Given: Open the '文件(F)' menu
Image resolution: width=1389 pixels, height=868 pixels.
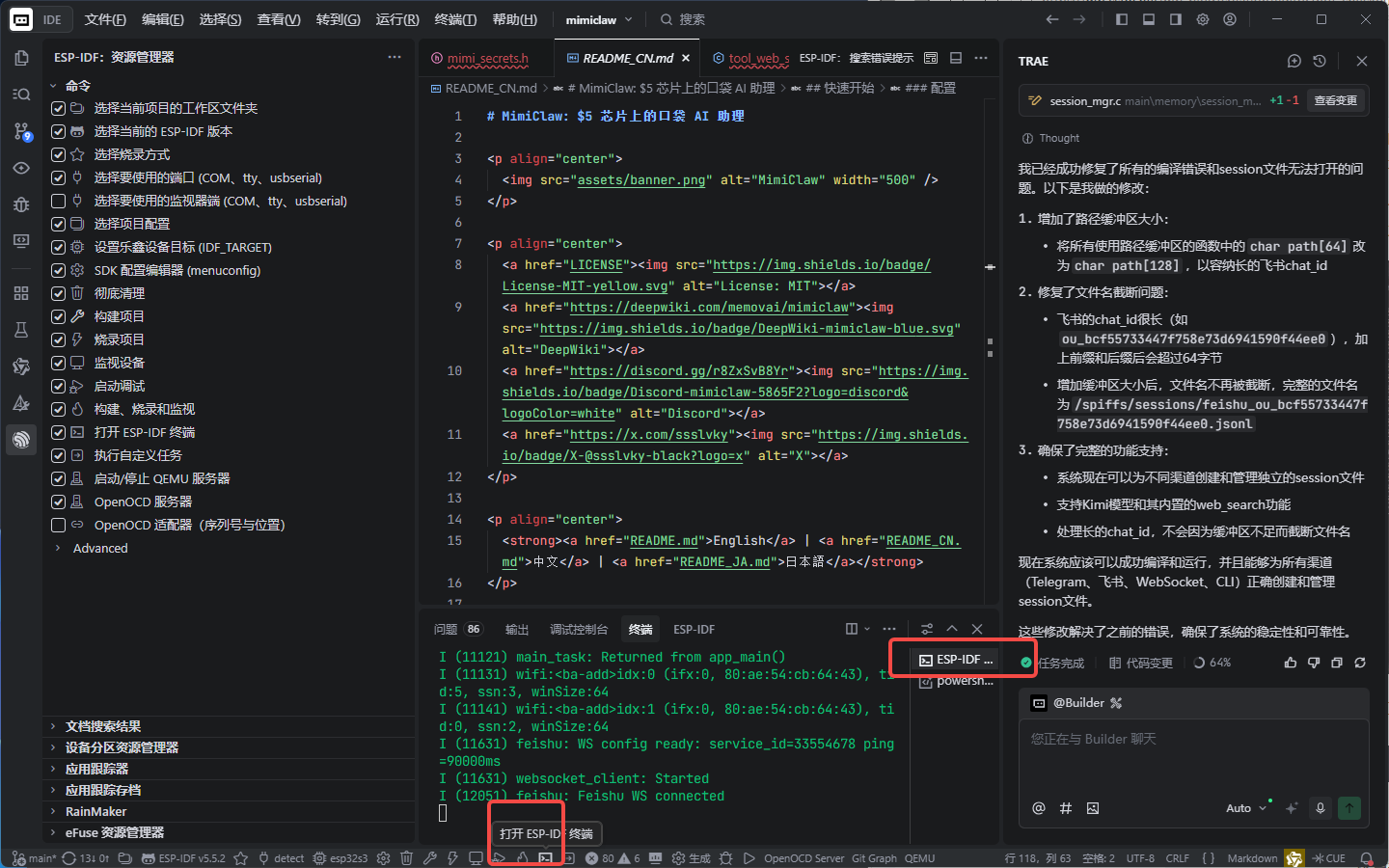Looking at the screenshot, I should [x=105, y=19].
